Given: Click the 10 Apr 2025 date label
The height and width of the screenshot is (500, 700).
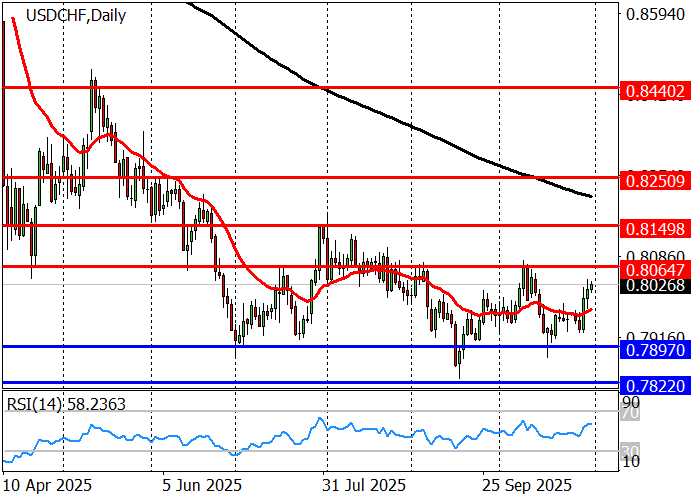Looking at the screenshot, I should click(x=47, y=485).
